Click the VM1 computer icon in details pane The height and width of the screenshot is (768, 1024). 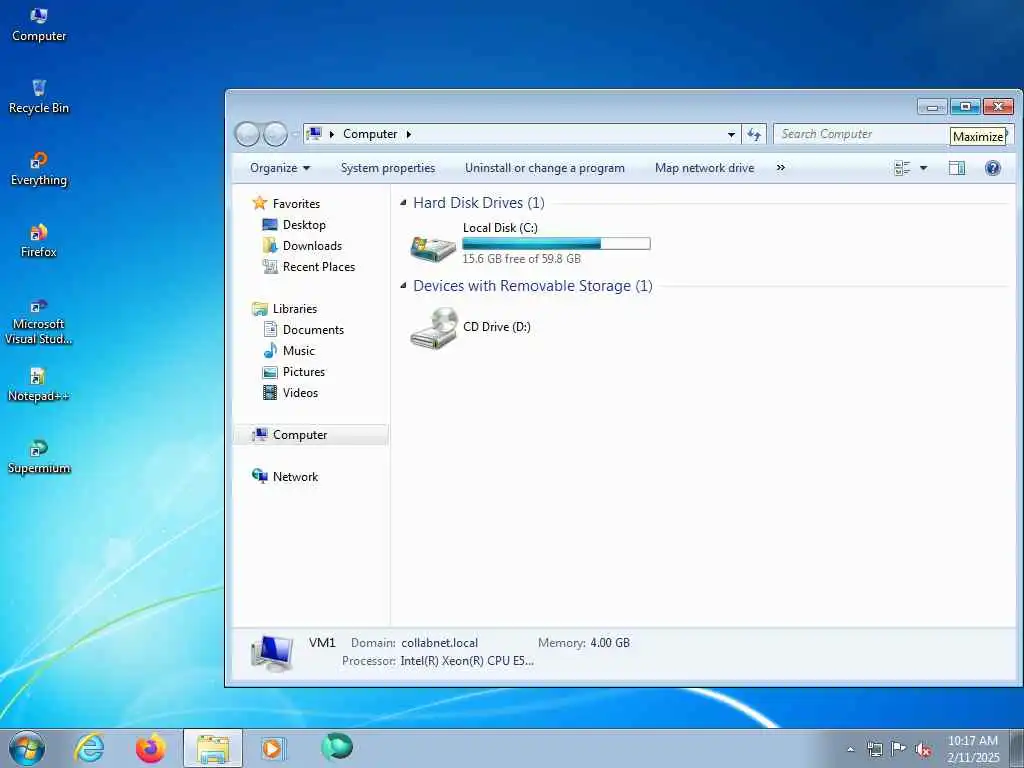click(272, 652)
